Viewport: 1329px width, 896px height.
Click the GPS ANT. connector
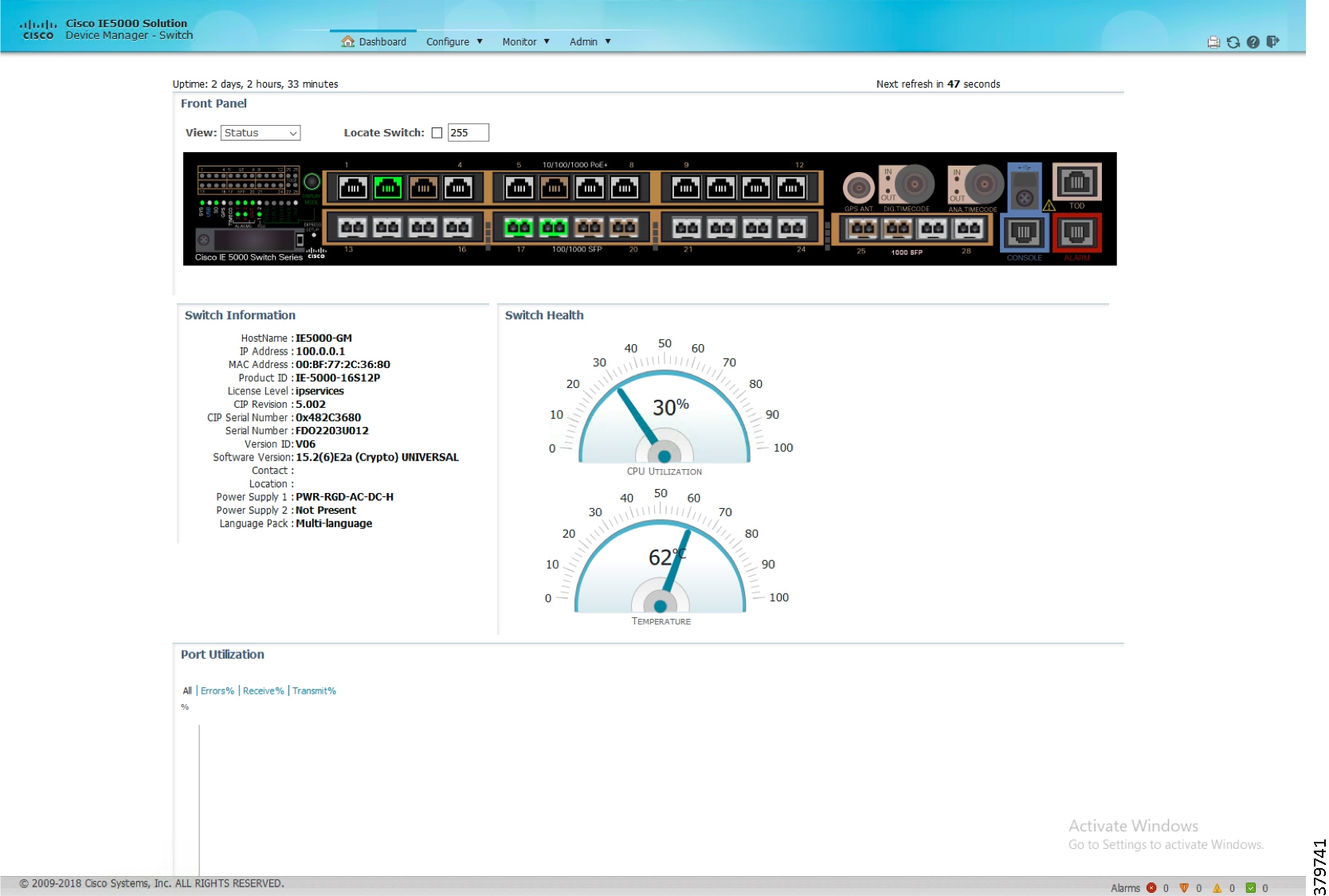(x=858, y=187)
